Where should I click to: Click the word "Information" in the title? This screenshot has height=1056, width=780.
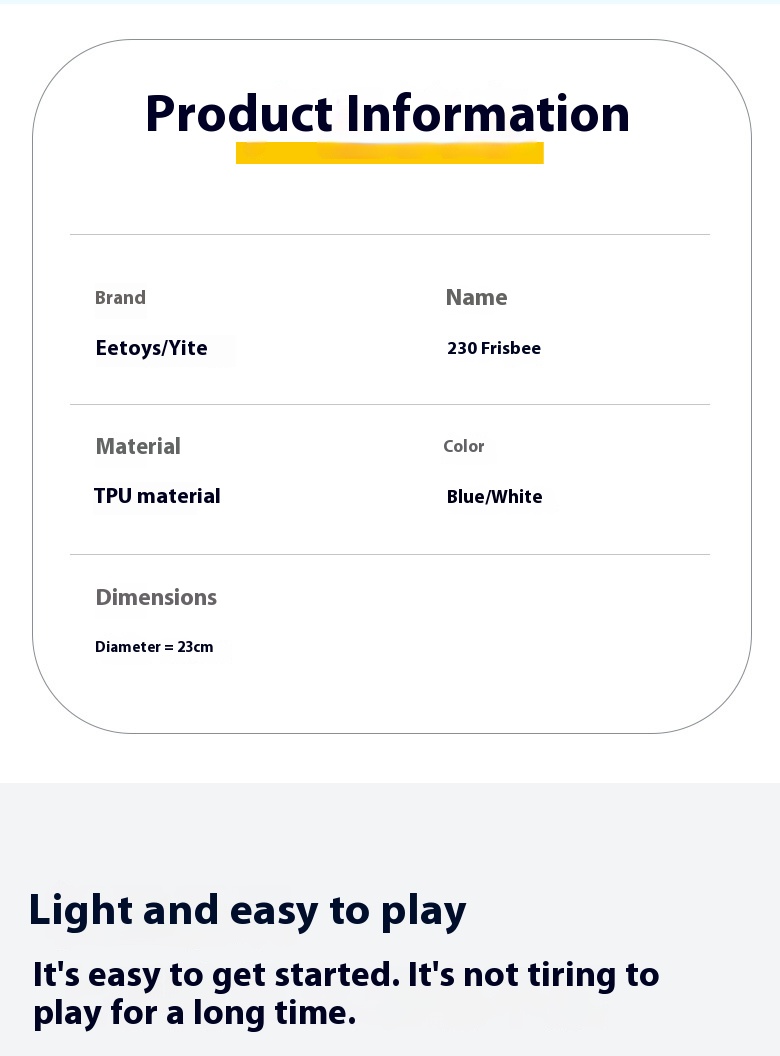(x=488, y=114)
